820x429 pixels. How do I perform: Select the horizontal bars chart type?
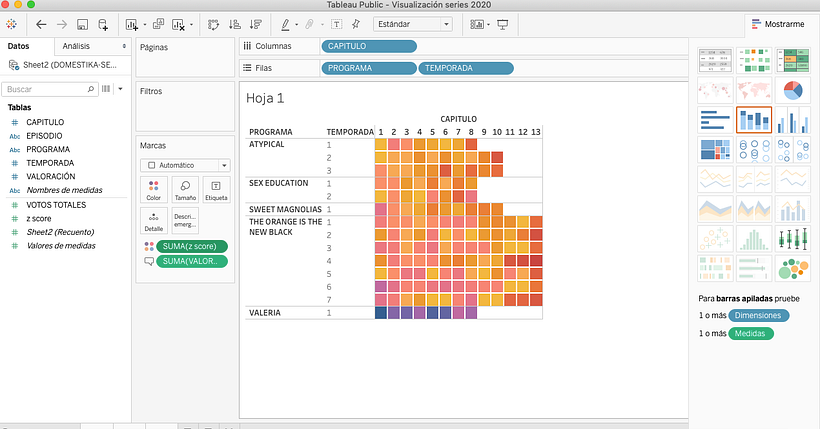pos(715,120)
